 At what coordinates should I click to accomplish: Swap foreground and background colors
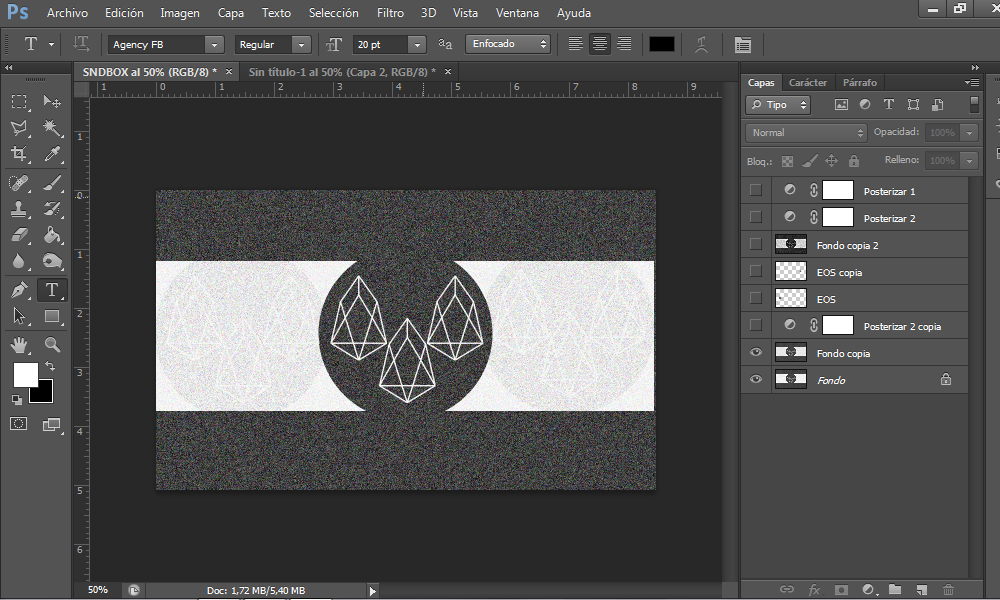(50, 367)
